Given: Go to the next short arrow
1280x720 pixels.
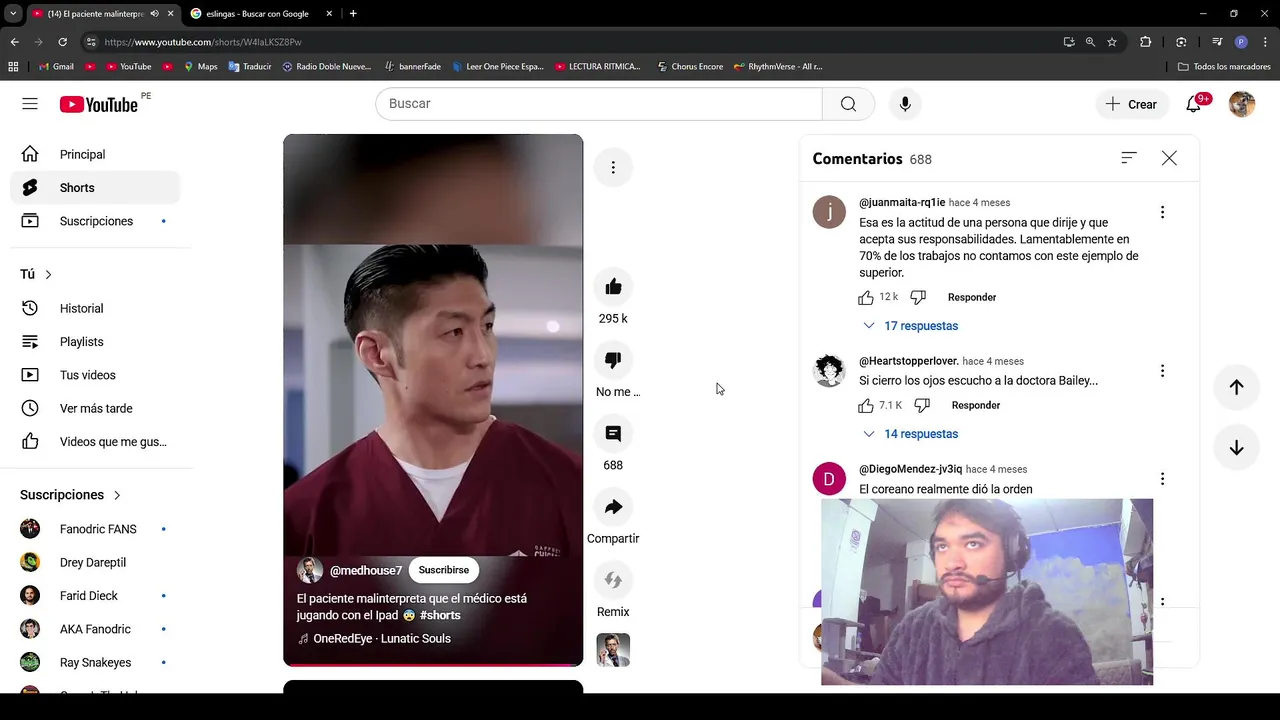Looking at the screenshot, I should (x=1236, y=448).
